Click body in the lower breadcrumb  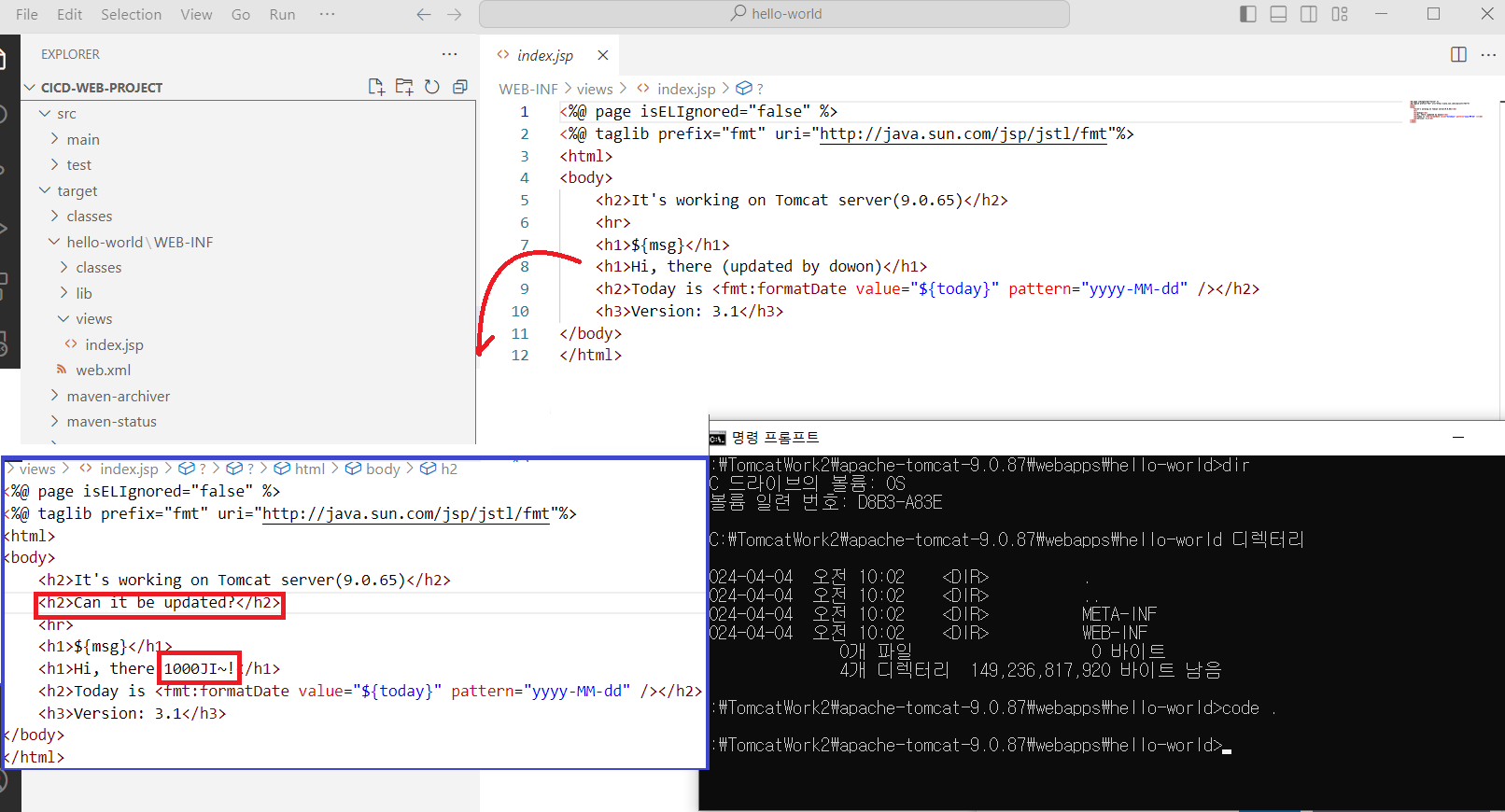[x=383, y=469]
